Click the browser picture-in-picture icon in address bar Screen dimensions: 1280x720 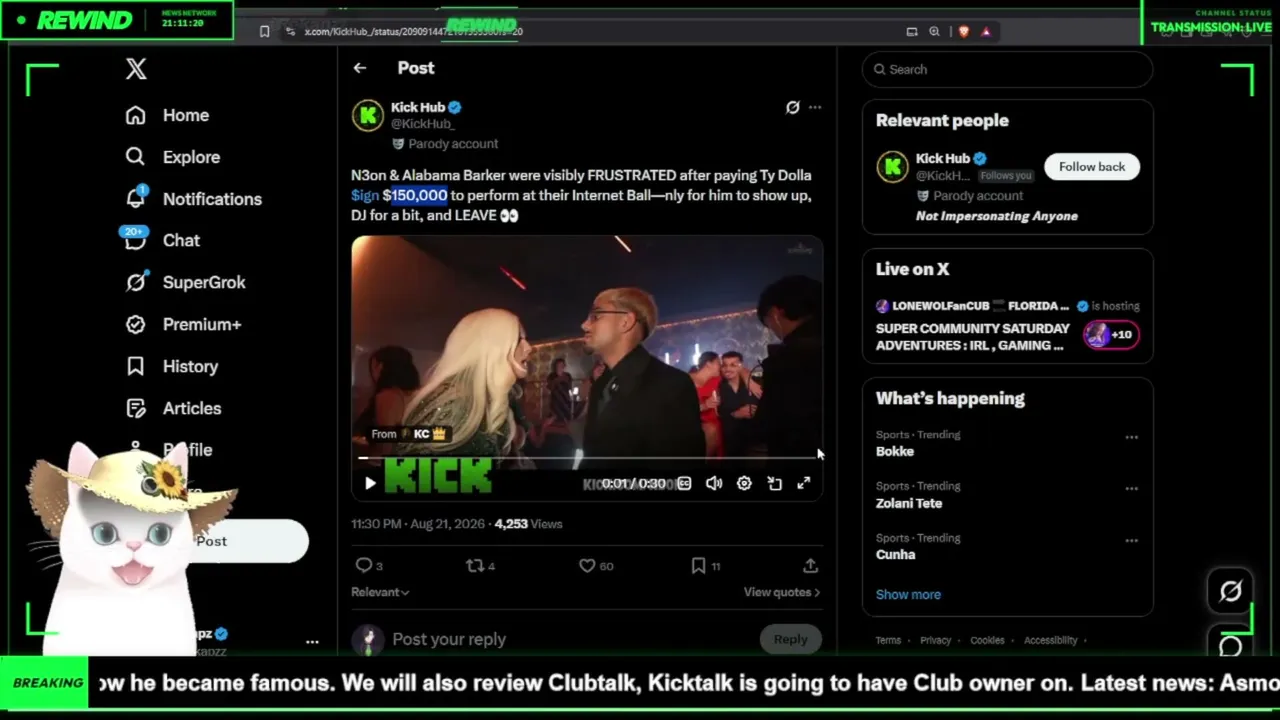912,31
